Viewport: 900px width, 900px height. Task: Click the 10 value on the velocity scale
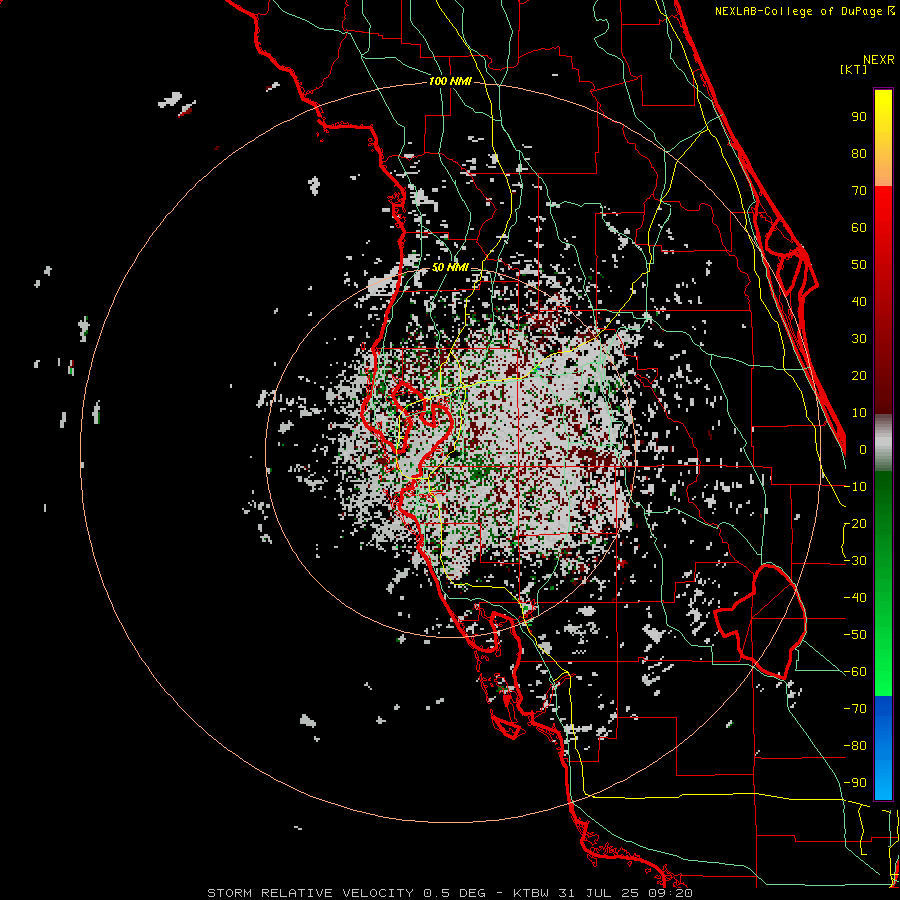pos(859,413)
